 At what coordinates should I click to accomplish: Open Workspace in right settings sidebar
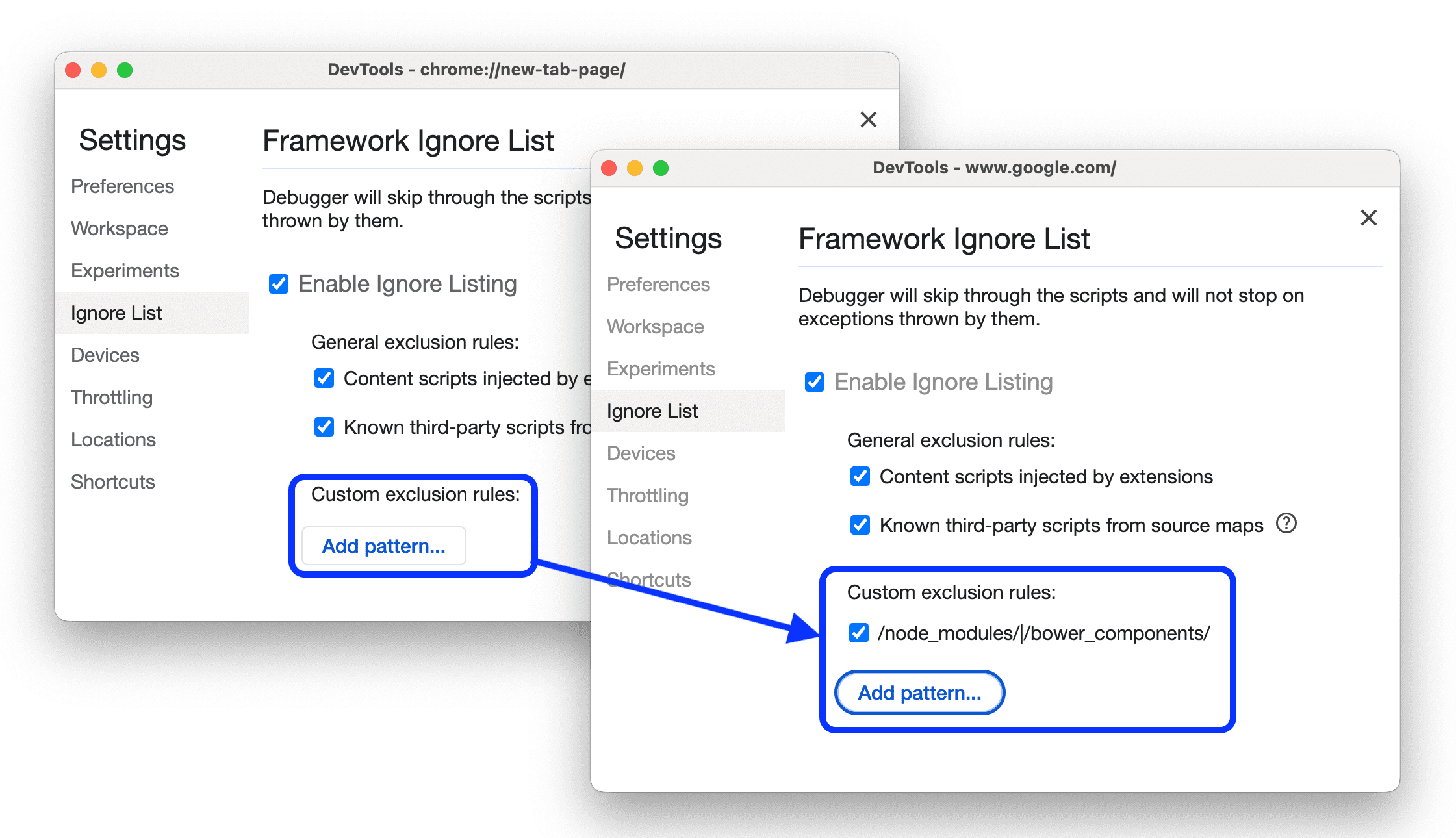point(656,328)
